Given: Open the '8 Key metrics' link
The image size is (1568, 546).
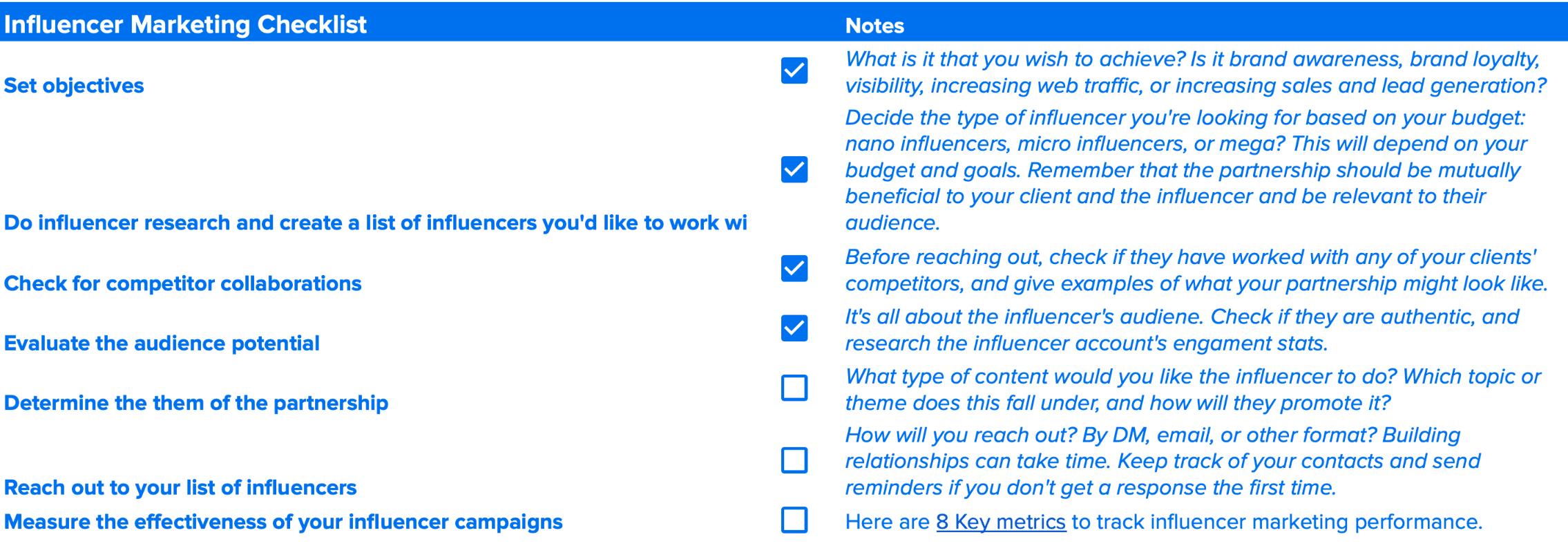Looking at the screenshot, I should 1000,522.
